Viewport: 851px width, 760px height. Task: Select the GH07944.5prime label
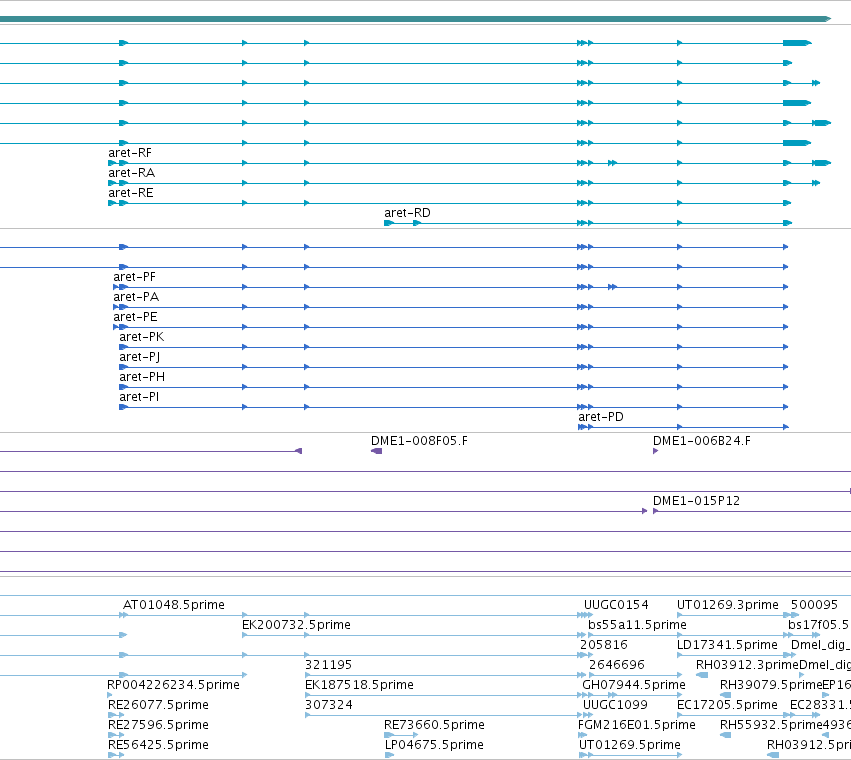tap(634, 685)
